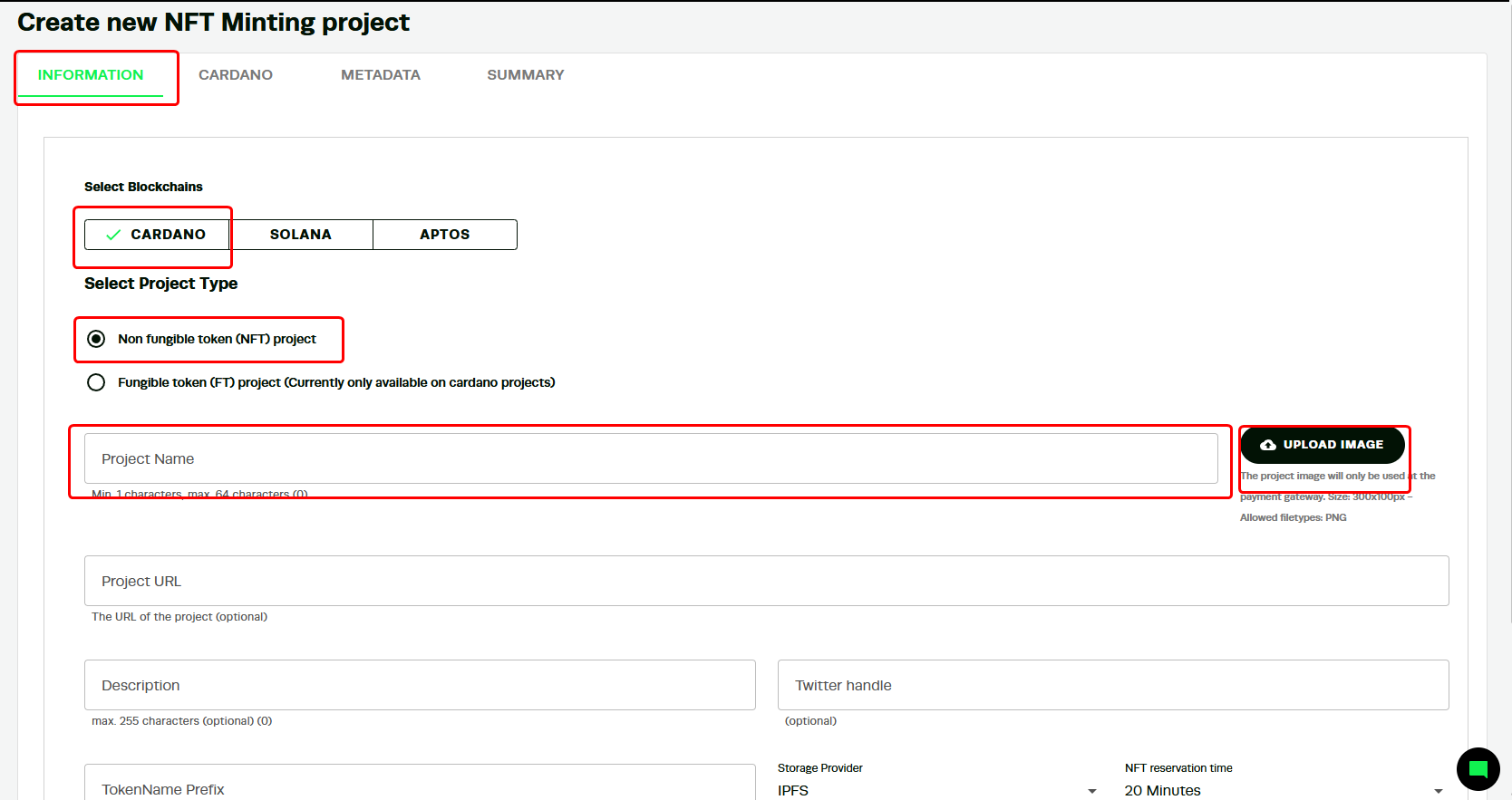The image size is (1512, 800).
Task: Click the UPLOAD IMAGE button
Action: [1323, 445]
